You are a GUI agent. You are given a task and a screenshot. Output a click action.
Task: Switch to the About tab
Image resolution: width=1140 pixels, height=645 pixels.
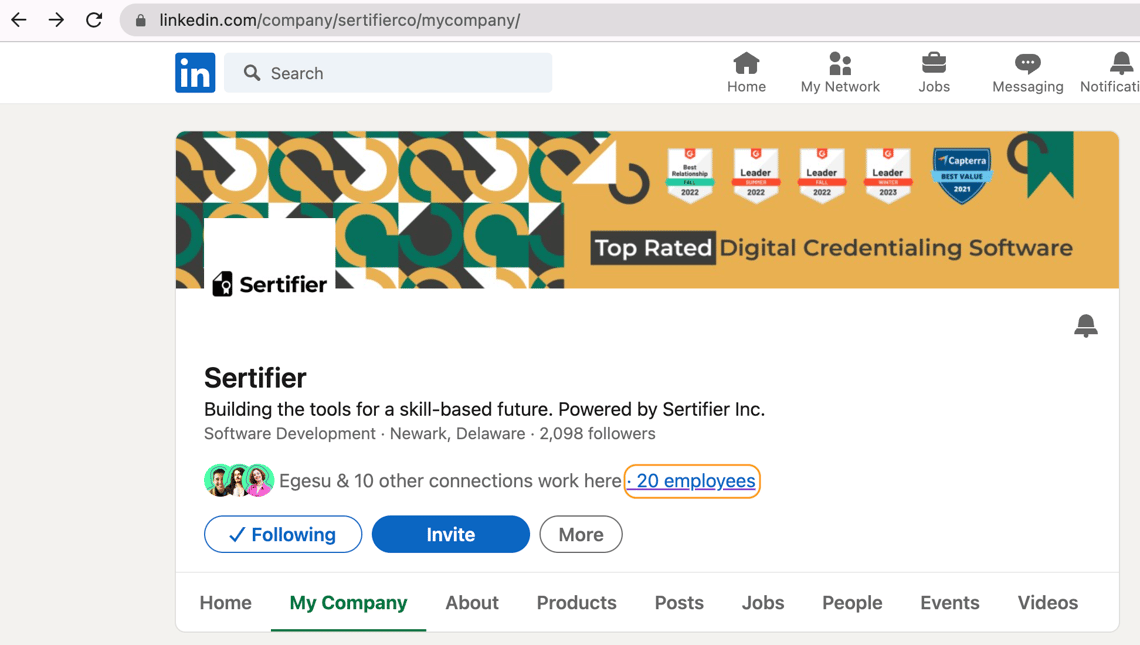click(x=471, y=602)
